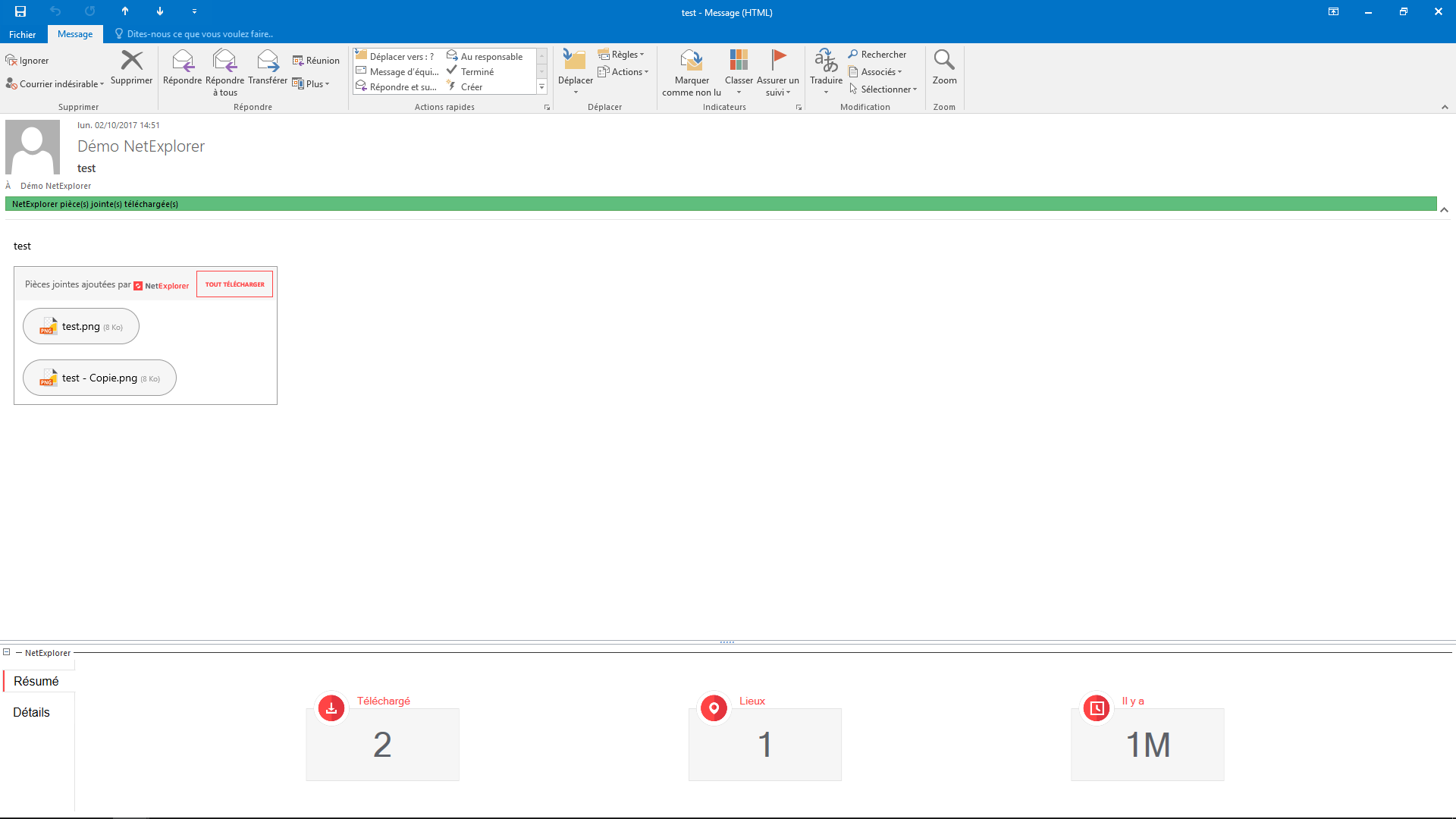The image size is (1456, 819).
Task: Select the Message ribbon tab
Action: coord(75,34)
